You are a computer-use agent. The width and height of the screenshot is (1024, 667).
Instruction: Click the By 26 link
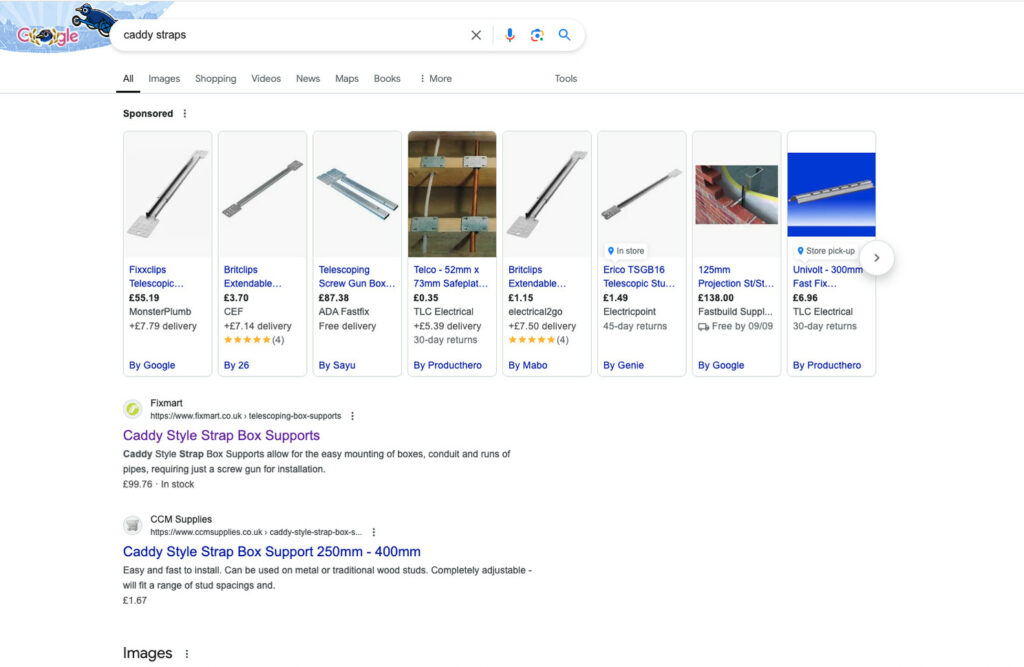click(236, 366)
